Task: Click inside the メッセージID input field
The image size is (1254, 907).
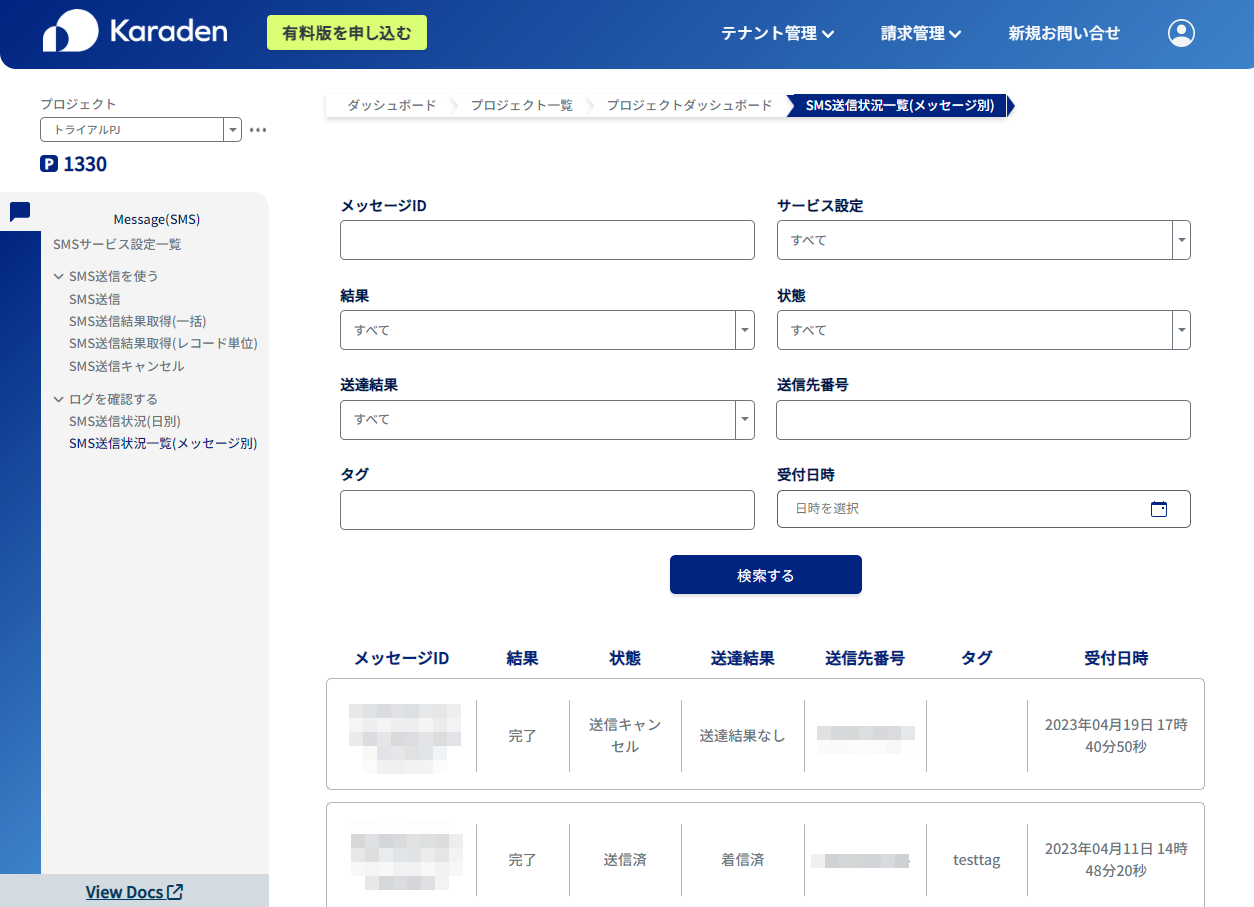Action: click(x=547, y=240)
